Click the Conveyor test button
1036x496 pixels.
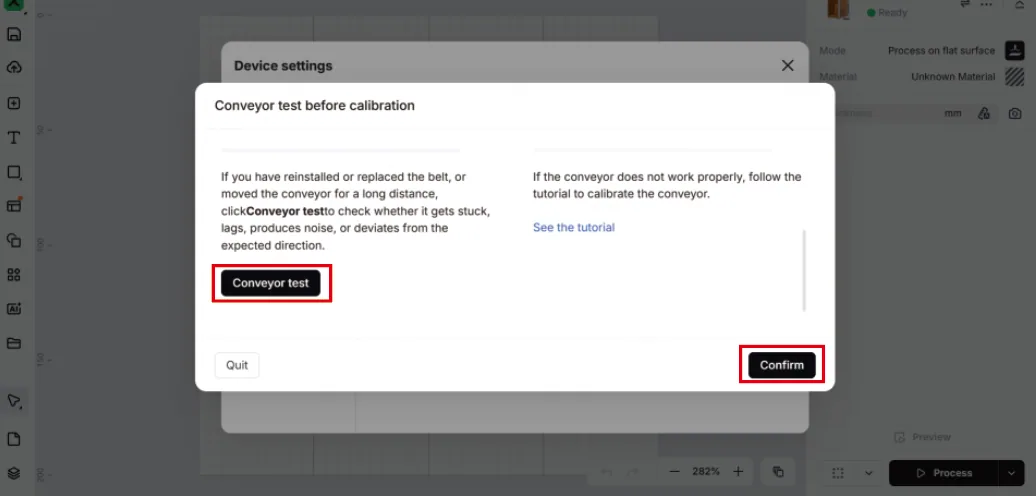pyautogui.click(x=271, y=283)
